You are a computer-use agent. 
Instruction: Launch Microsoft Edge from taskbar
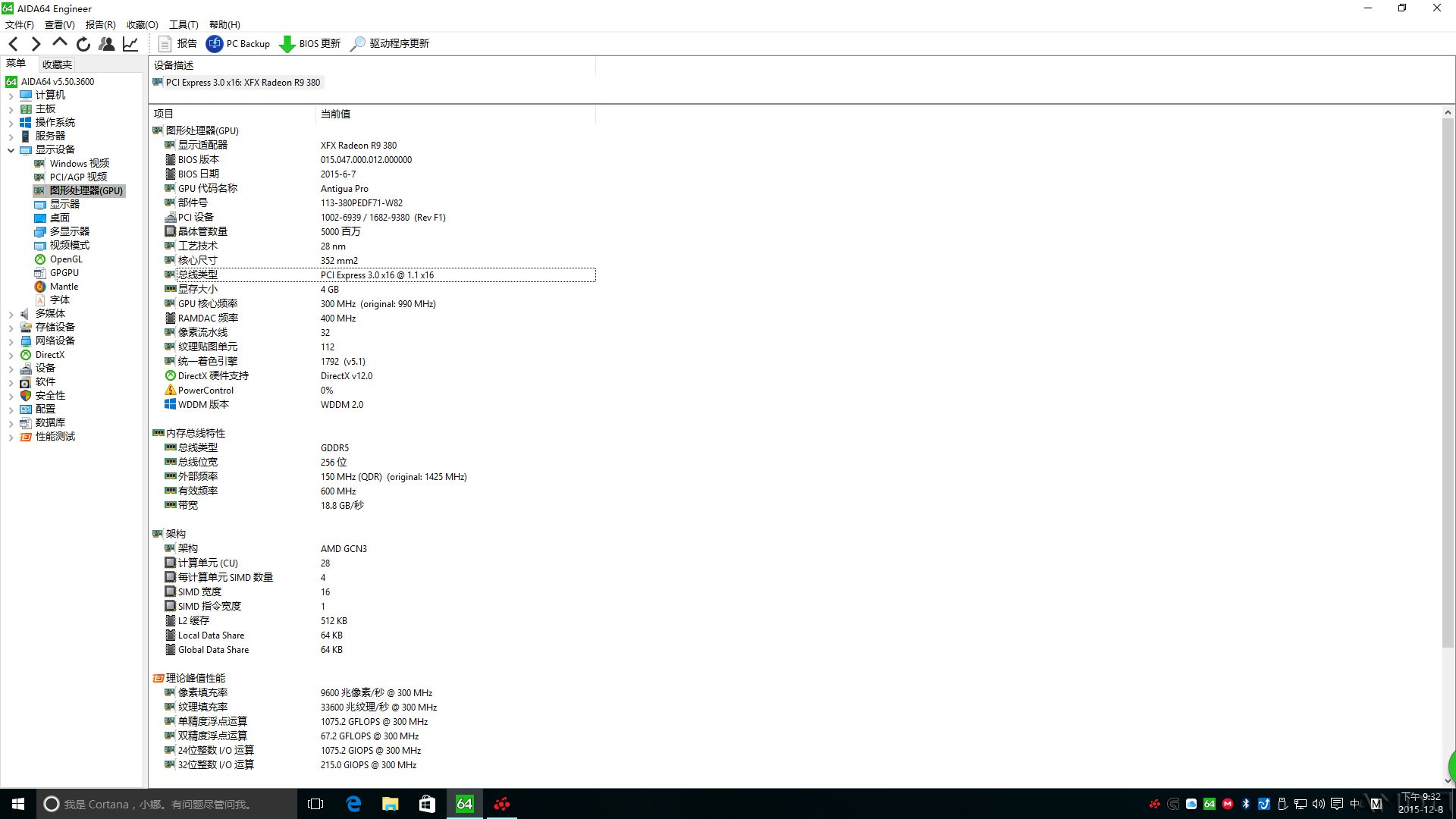click(x=353, y=804)
